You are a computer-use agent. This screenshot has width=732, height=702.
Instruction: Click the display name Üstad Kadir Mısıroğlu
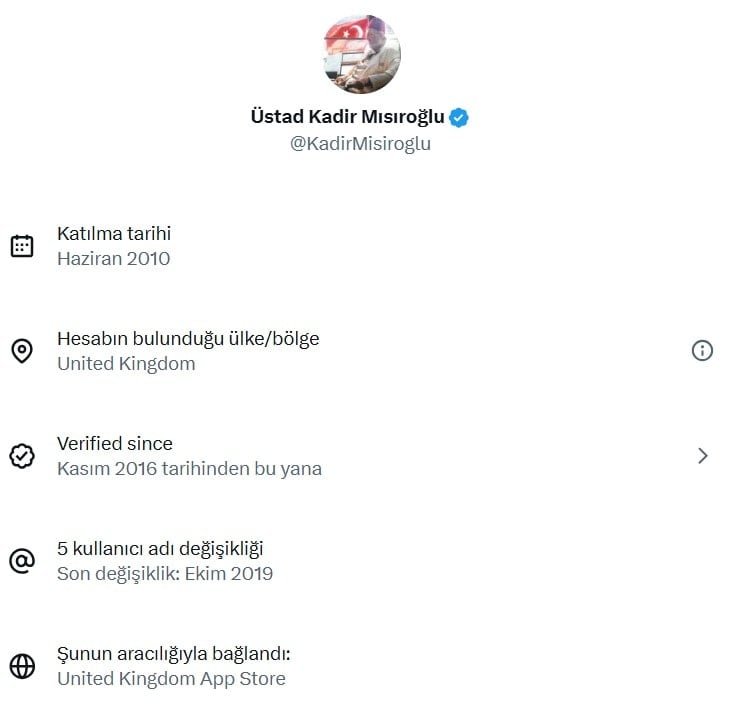tap(347, 117)
